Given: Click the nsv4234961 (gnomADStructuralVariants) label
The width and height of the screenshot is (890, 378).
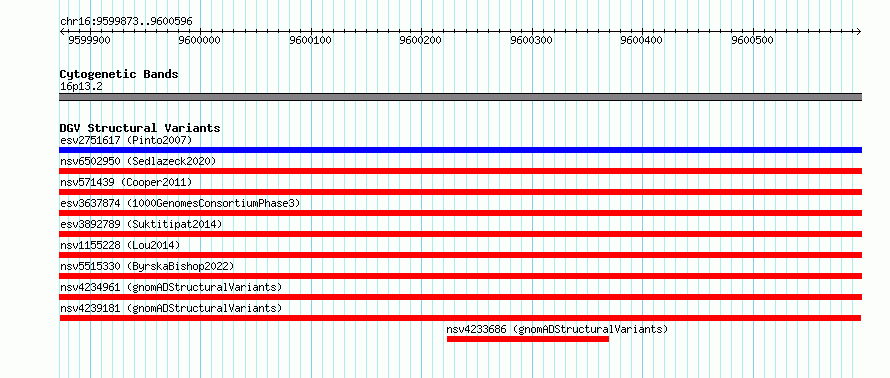Looking at the screenshot, I should point(171,287).
